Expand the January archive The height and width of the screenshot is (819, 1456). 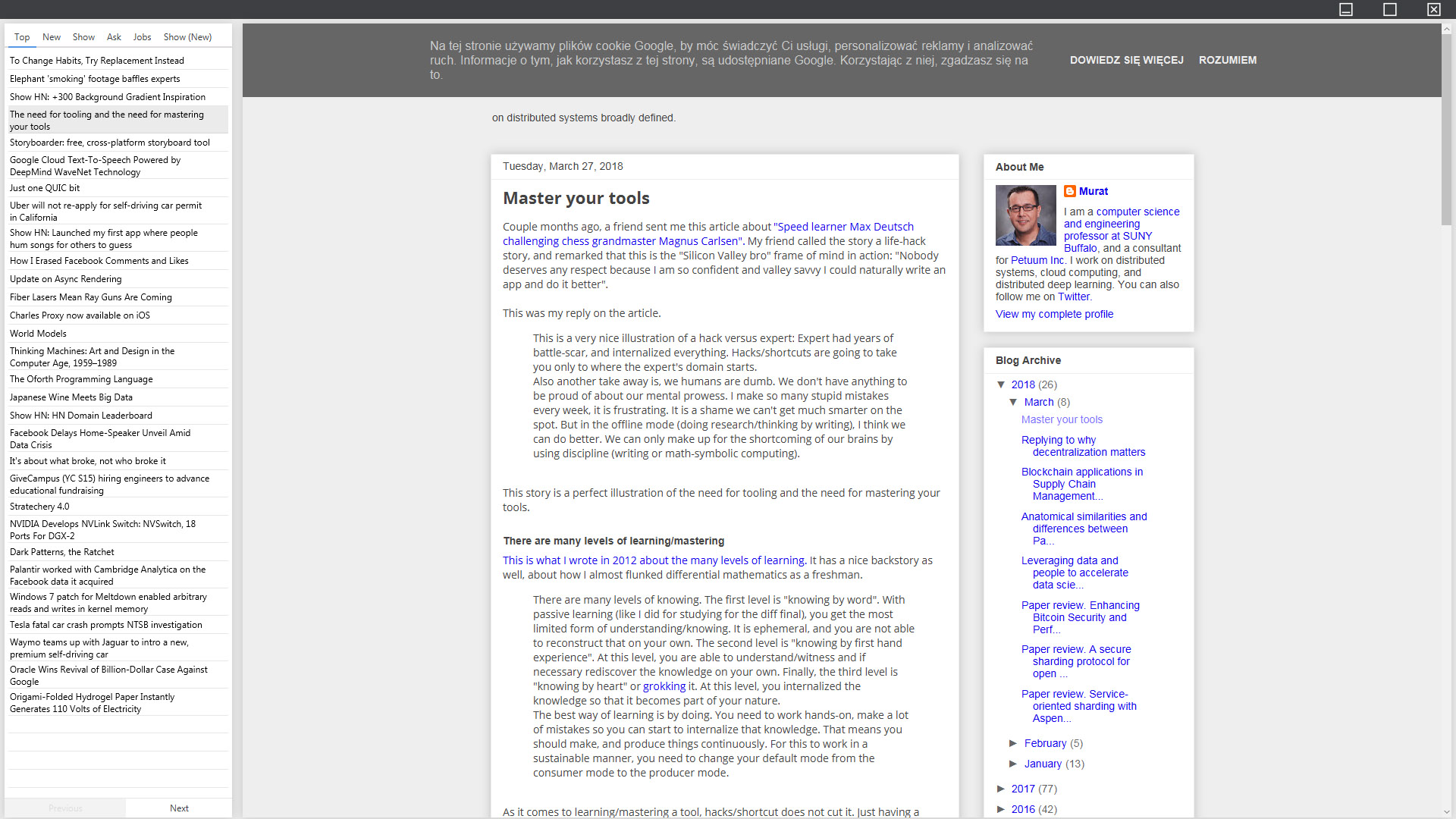[1015, 764]
